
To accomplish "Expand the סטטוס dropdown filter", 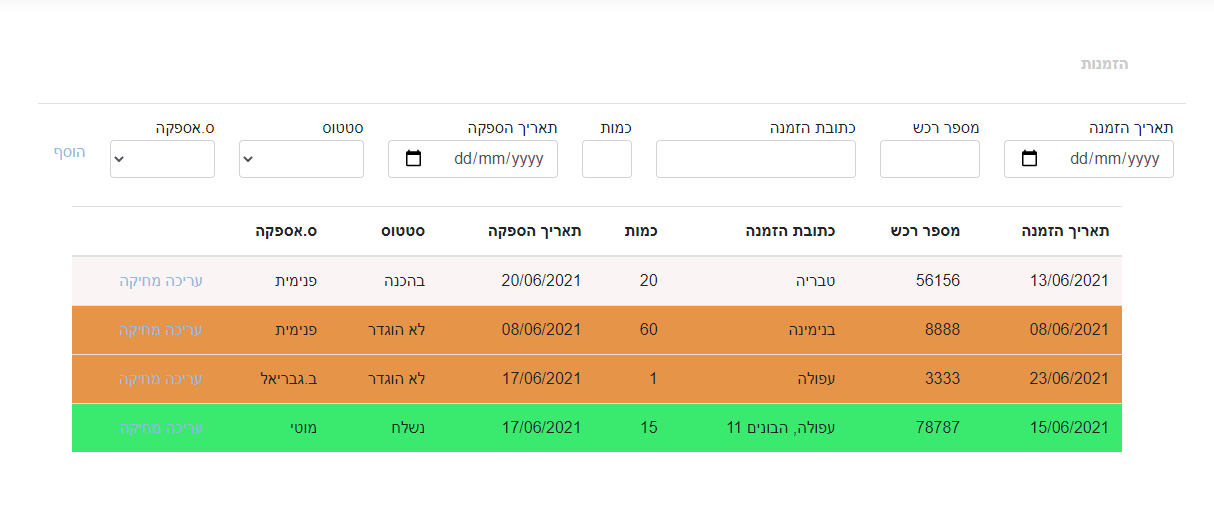I will click(x=301, y=159).
